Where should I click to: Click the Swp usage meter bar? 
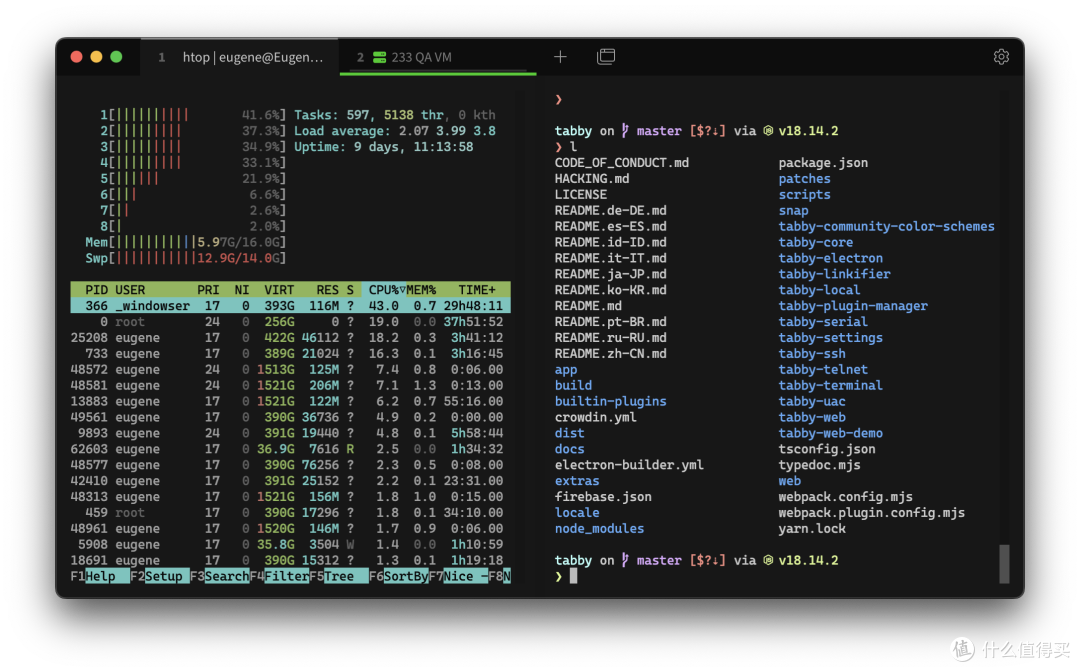click(x=185, y=258)
